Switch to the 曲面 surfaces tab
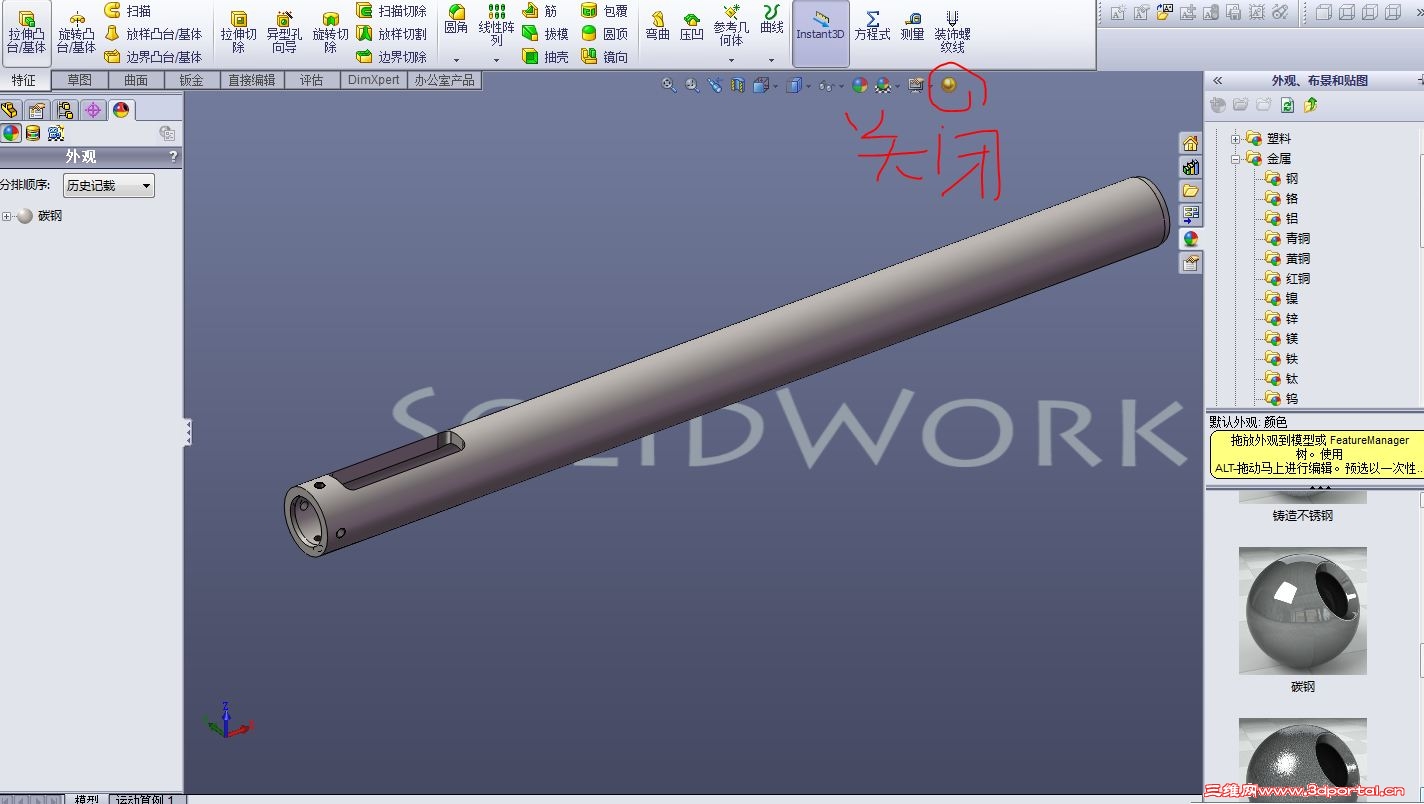Viewport: 1424px width, 804px height. pyautogui.click(x=136, y=80)
